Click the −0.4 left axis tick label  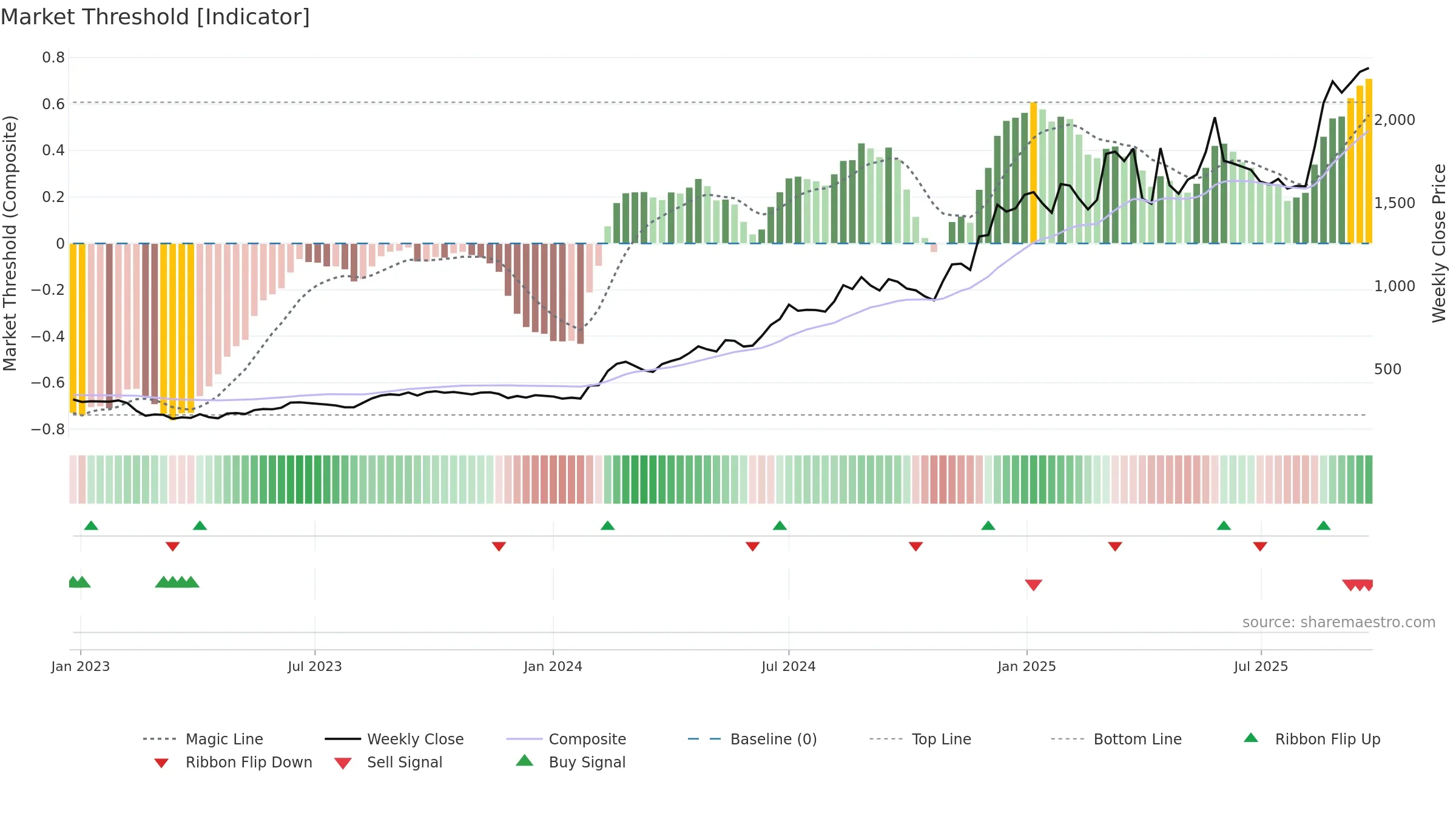(x=48, y=337)
